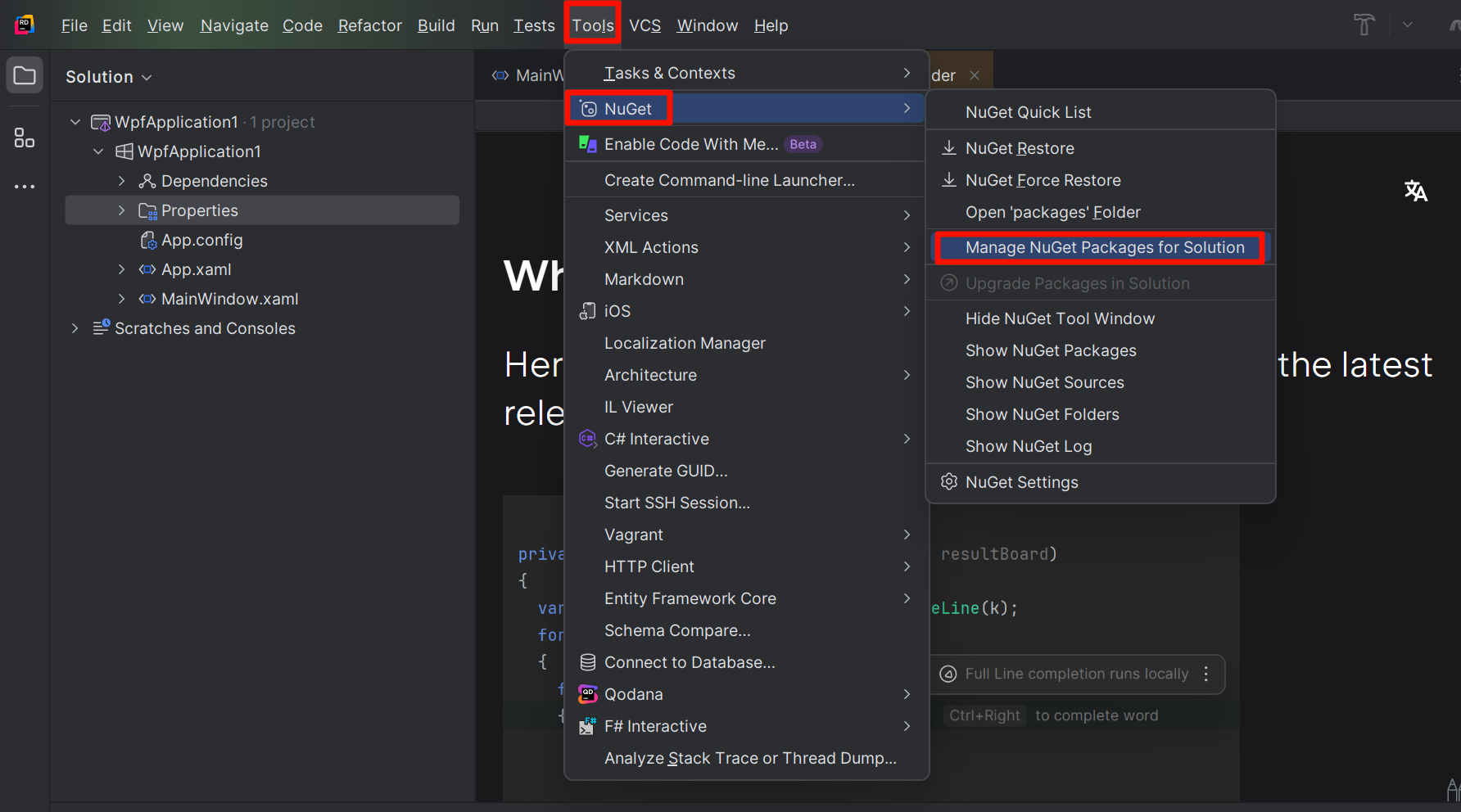
Task: Click the Rider application logo icon
Action: tap(25, 25)
